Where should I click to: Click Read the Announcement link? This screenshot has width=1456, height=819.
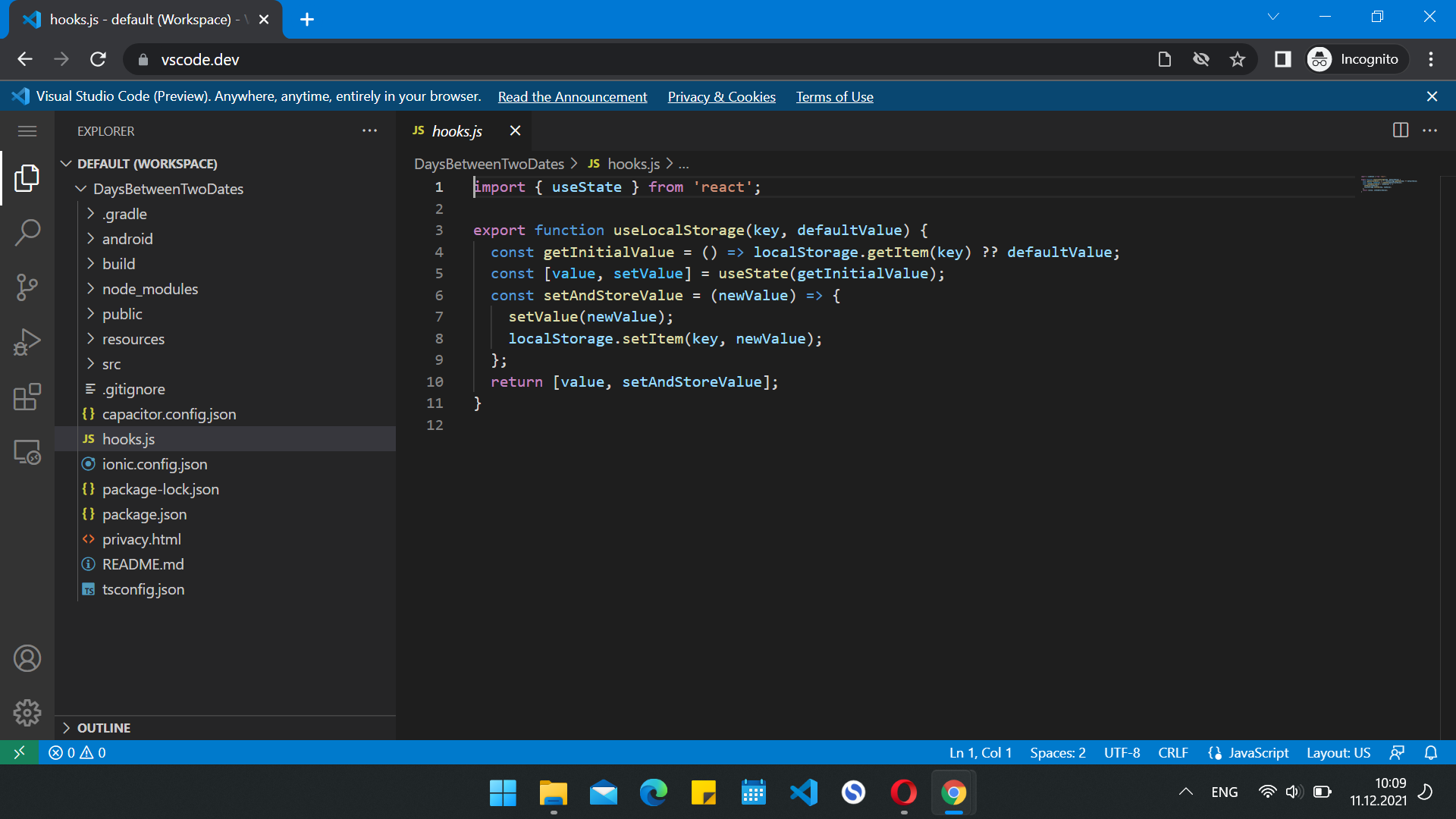[572, 97]
